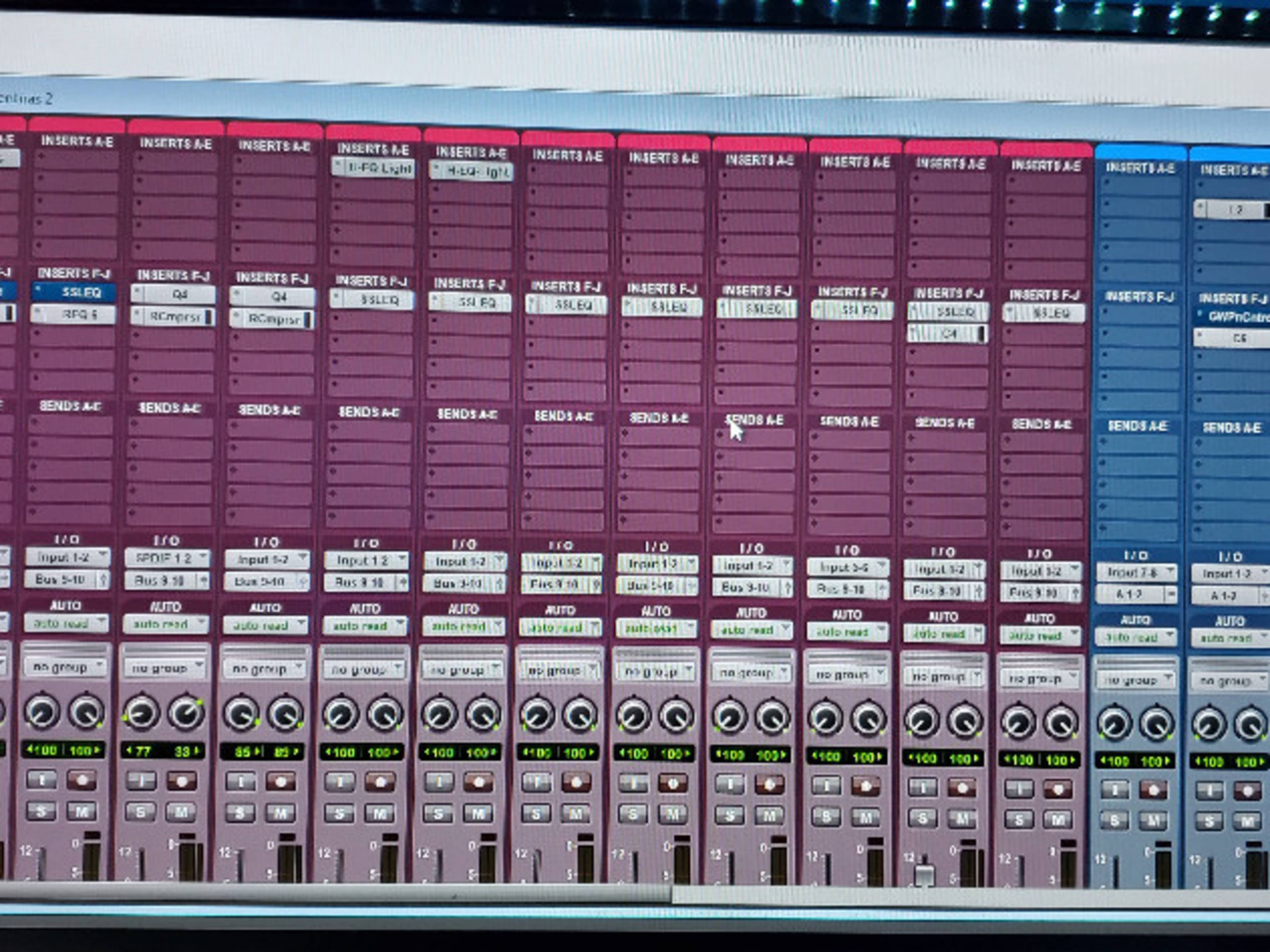Click right pan knob on RFQ 6 strip

coord(87,712)
